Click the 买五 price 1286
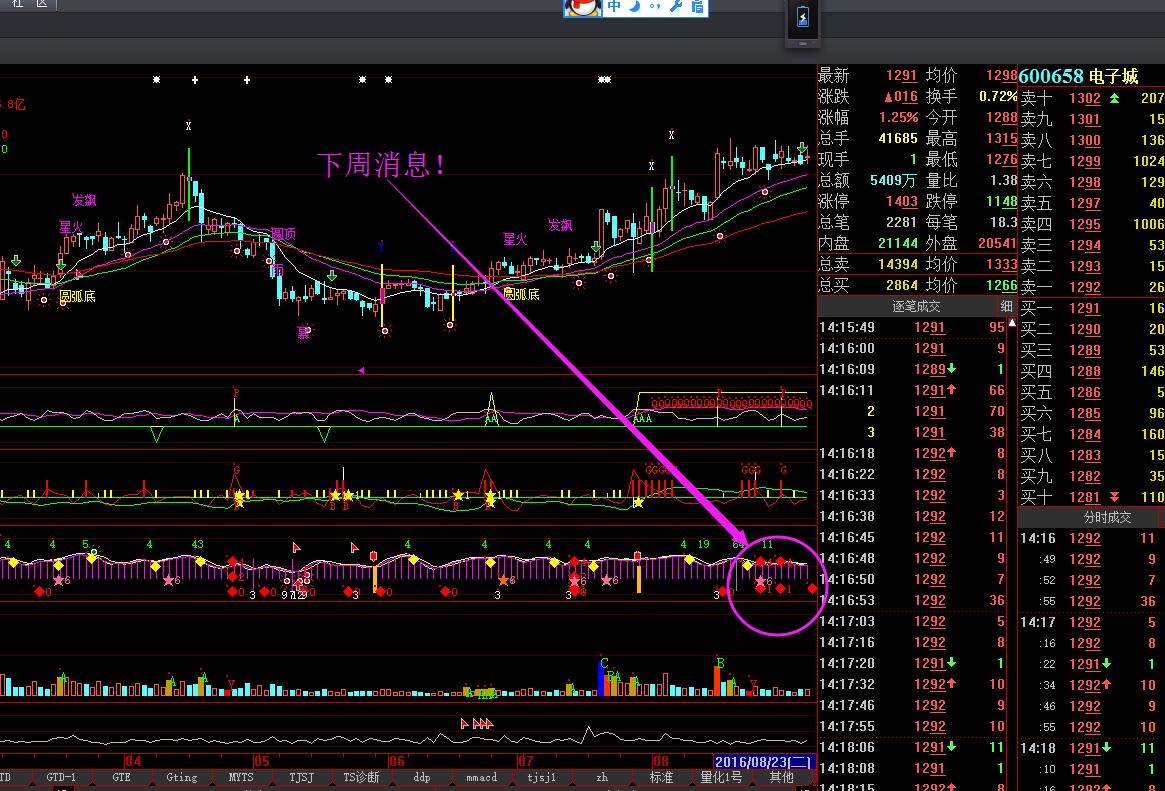The height and width of the screenshot is (791, 1165). 1085,392
